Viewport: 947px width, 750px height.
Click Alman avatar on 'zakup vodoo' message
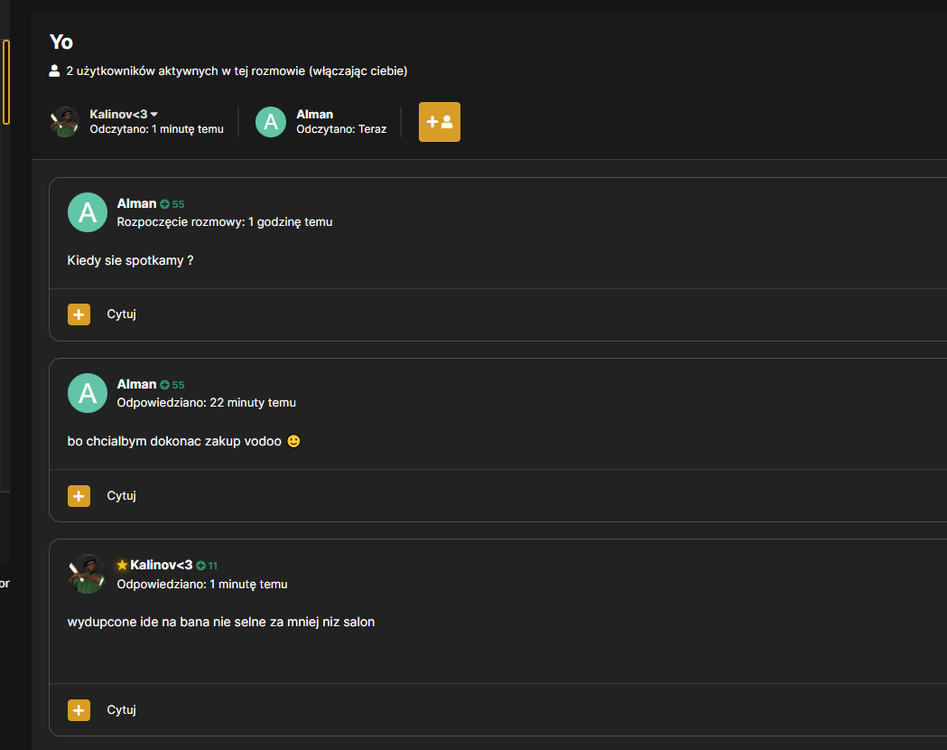coord(88,393)
